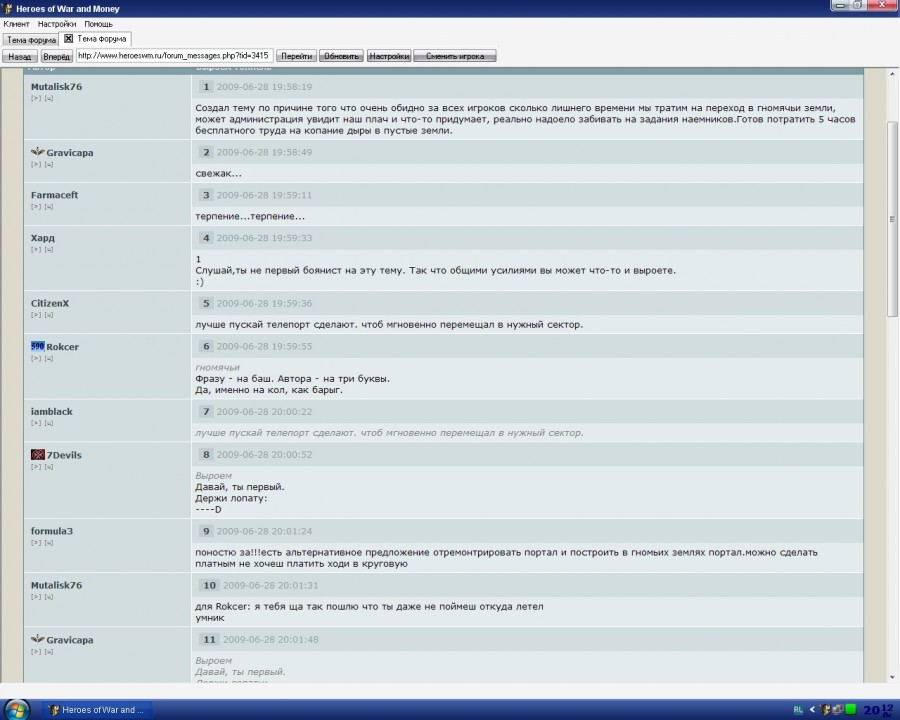Go back with the Назад button
The width and height of the screenshot is (900, 720).
pyautogui.click(x=20, y=56)
